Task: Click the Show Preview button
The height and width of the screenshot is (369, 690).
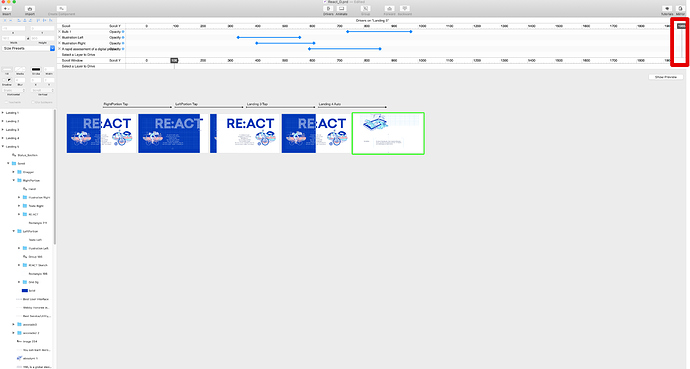Action: pyautogui.click(x=666, y=77)
